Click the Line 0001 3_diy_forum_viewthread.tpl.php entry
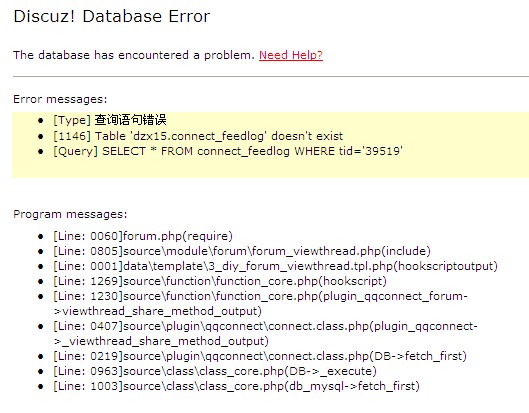 point(275,266)
